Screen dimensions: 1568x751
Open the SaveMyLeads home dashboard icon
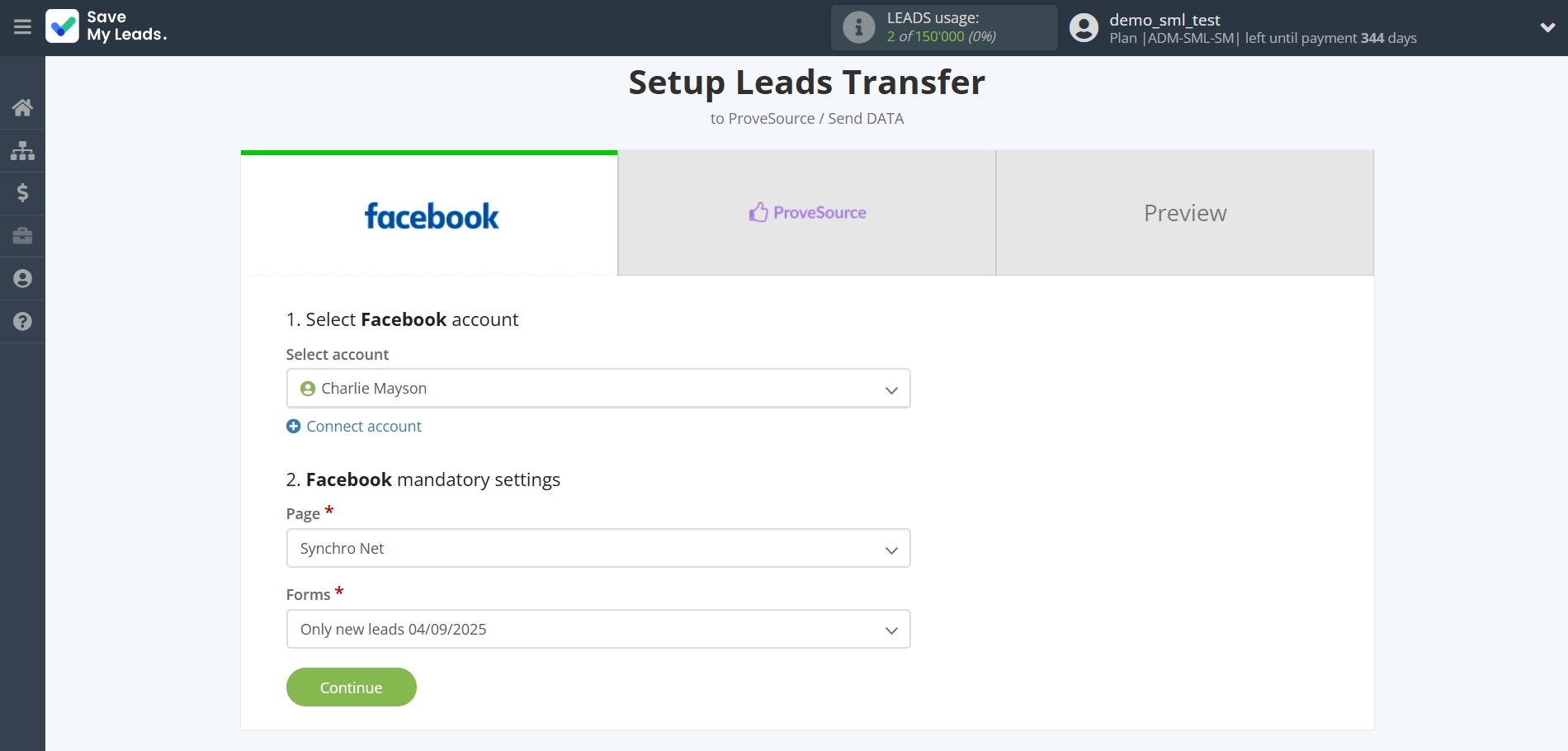coord(22,107)
